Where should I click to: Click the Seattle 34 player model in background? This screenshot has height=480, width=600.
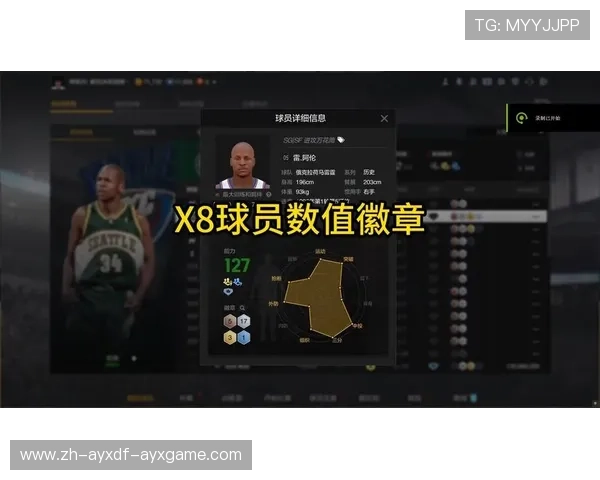(109, 260)
